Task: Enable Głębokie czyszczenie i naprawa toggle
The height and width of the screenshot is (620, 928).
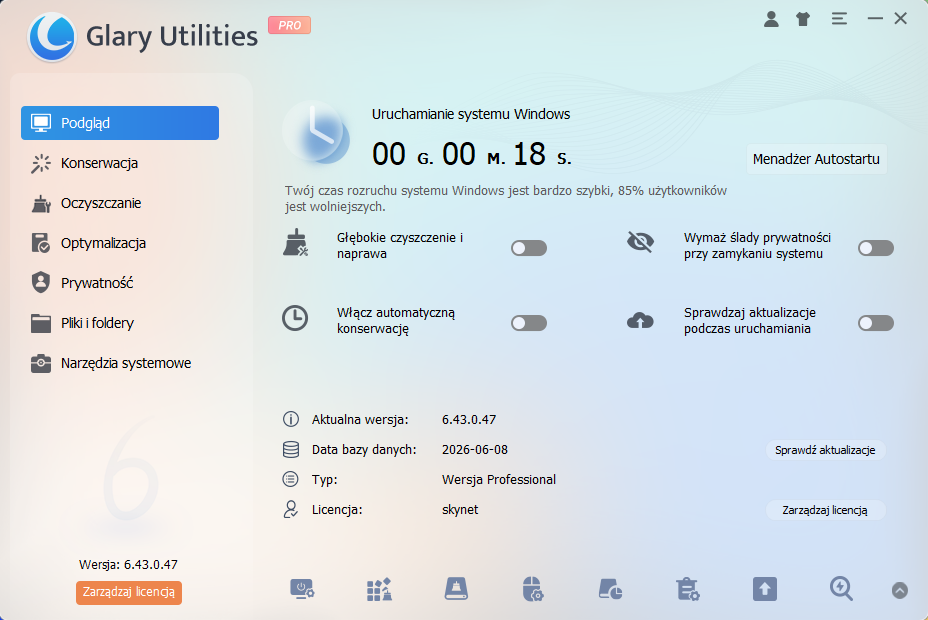Action: [x=529, y=248]
